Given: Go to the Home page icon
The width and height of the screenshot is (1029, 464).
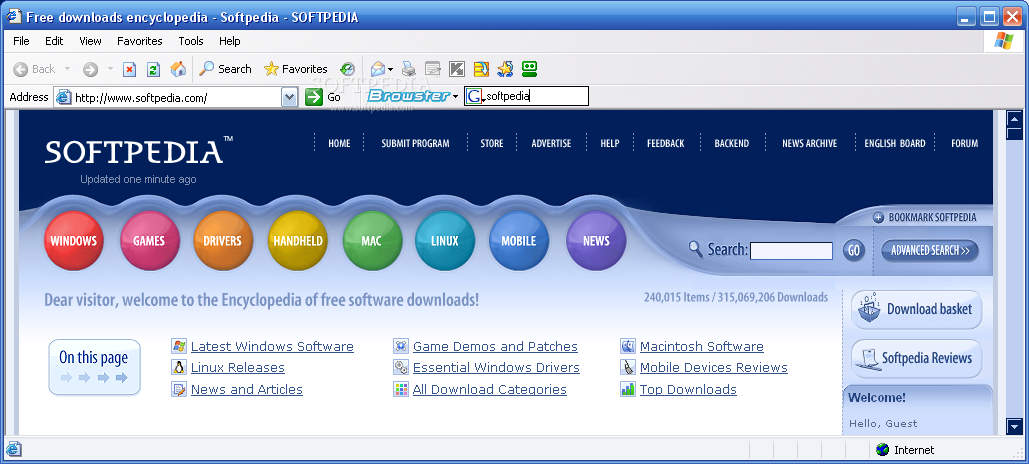Looking at the screenshot, I should coord(178,69).
